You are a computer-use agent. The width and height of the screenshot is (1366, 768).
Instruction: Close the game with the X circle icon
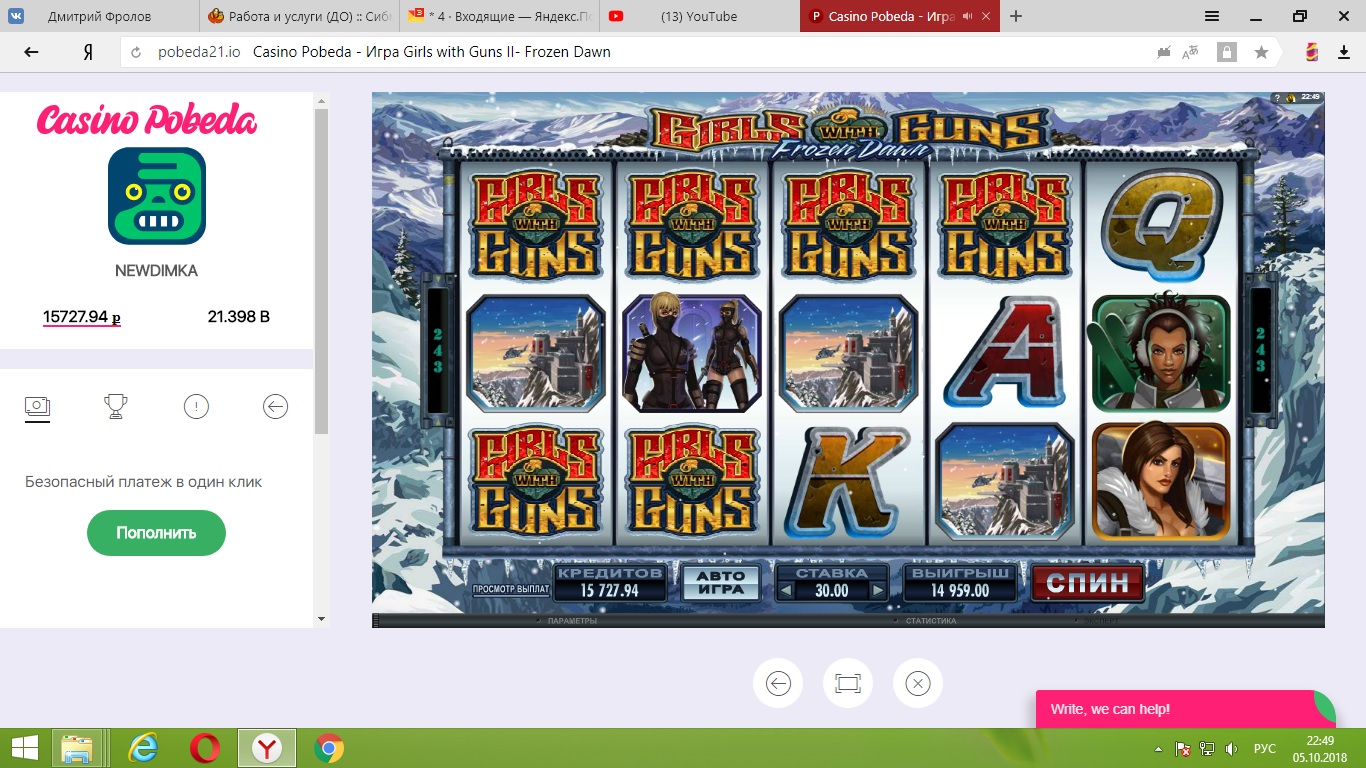(x=917, y=683)
